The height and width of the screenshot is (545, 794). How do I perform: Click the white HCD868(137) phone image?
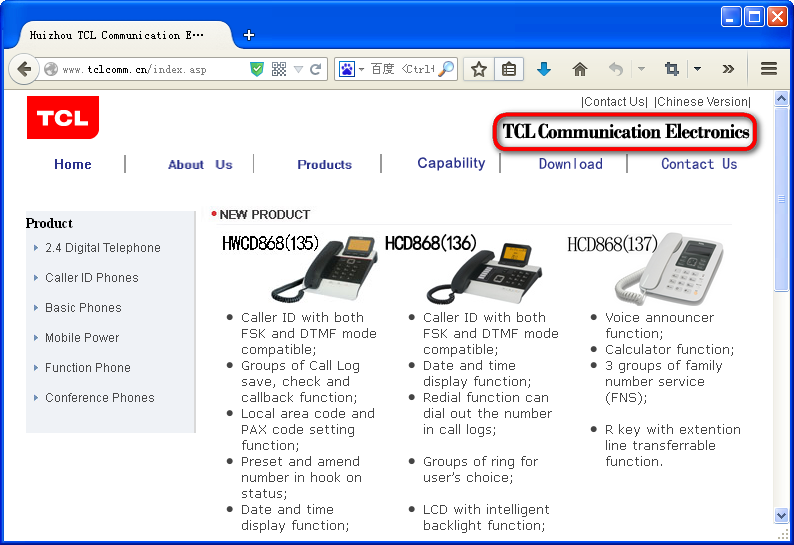coord(669,268)
